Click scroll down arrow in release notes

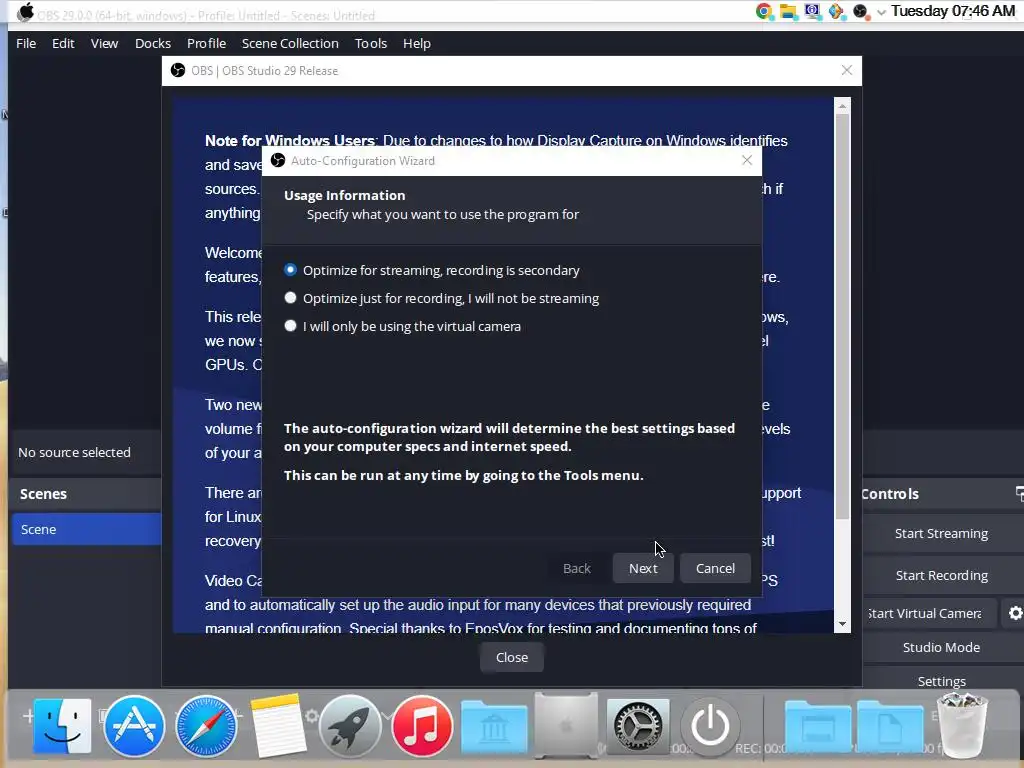pos(842,624)
